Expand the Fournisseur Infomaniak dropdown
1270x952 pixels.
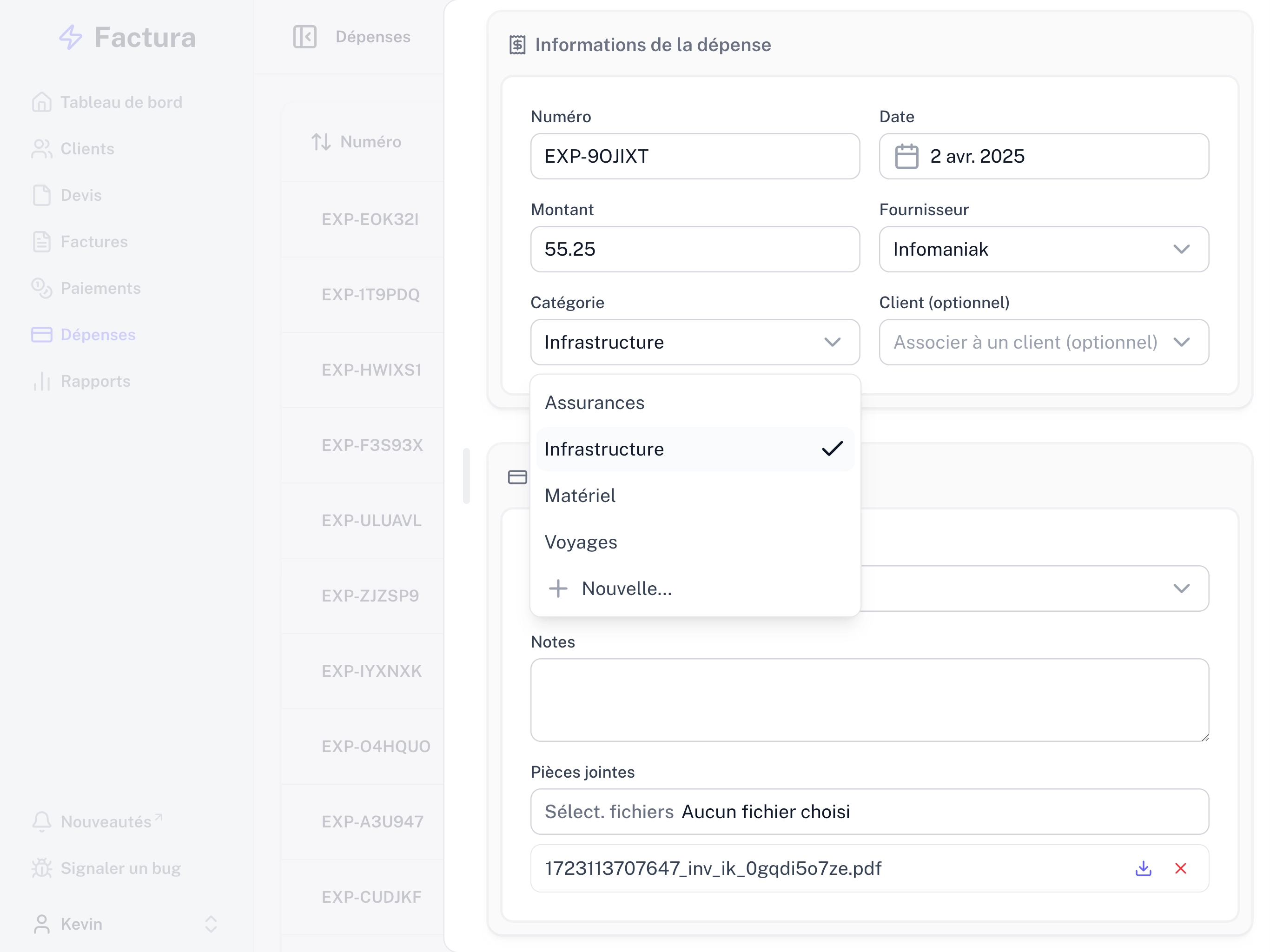tap(1043, 249)
